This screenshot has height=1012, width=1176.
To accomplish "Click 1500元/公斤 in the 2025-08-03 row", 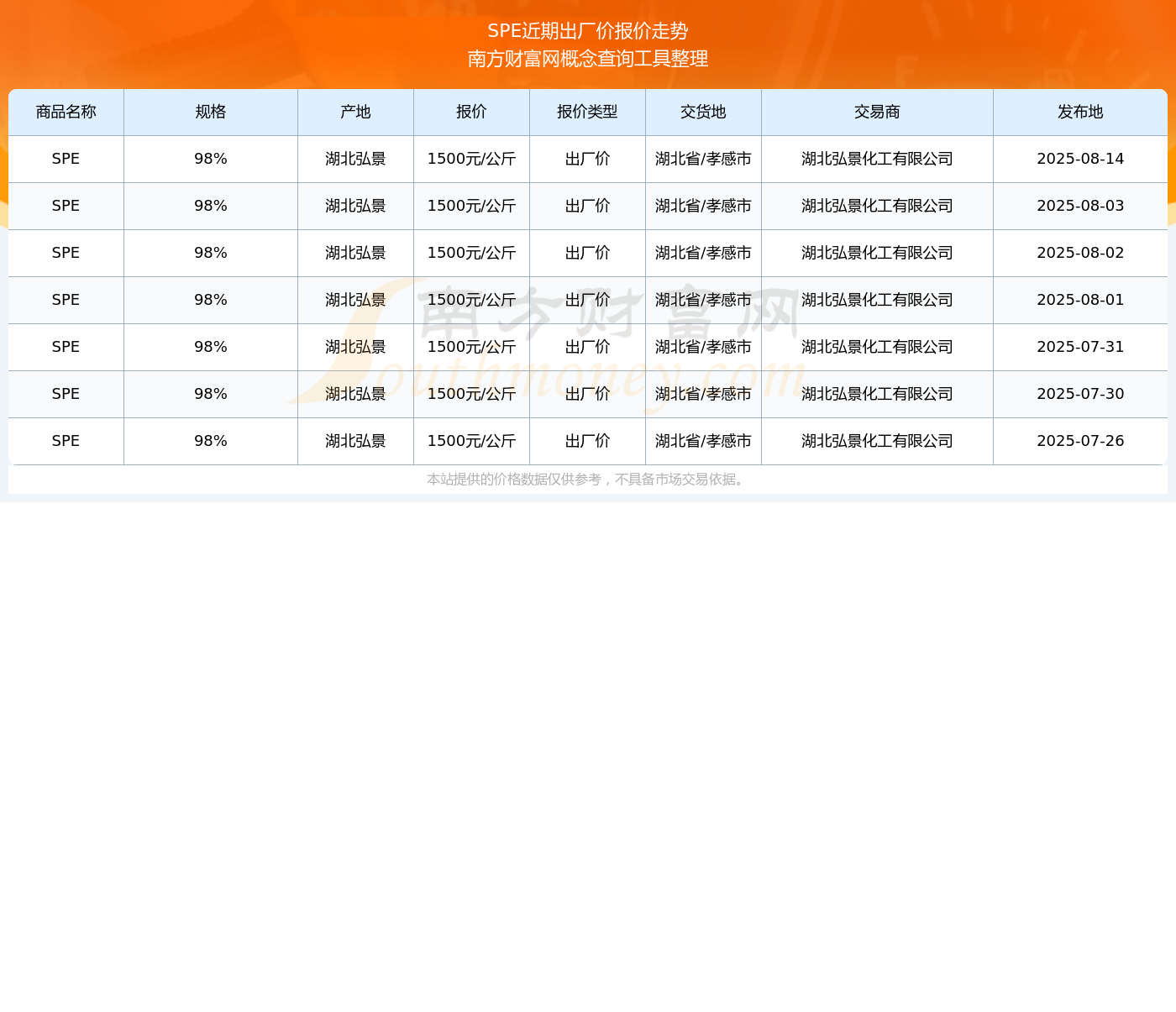I will [471, 206].
